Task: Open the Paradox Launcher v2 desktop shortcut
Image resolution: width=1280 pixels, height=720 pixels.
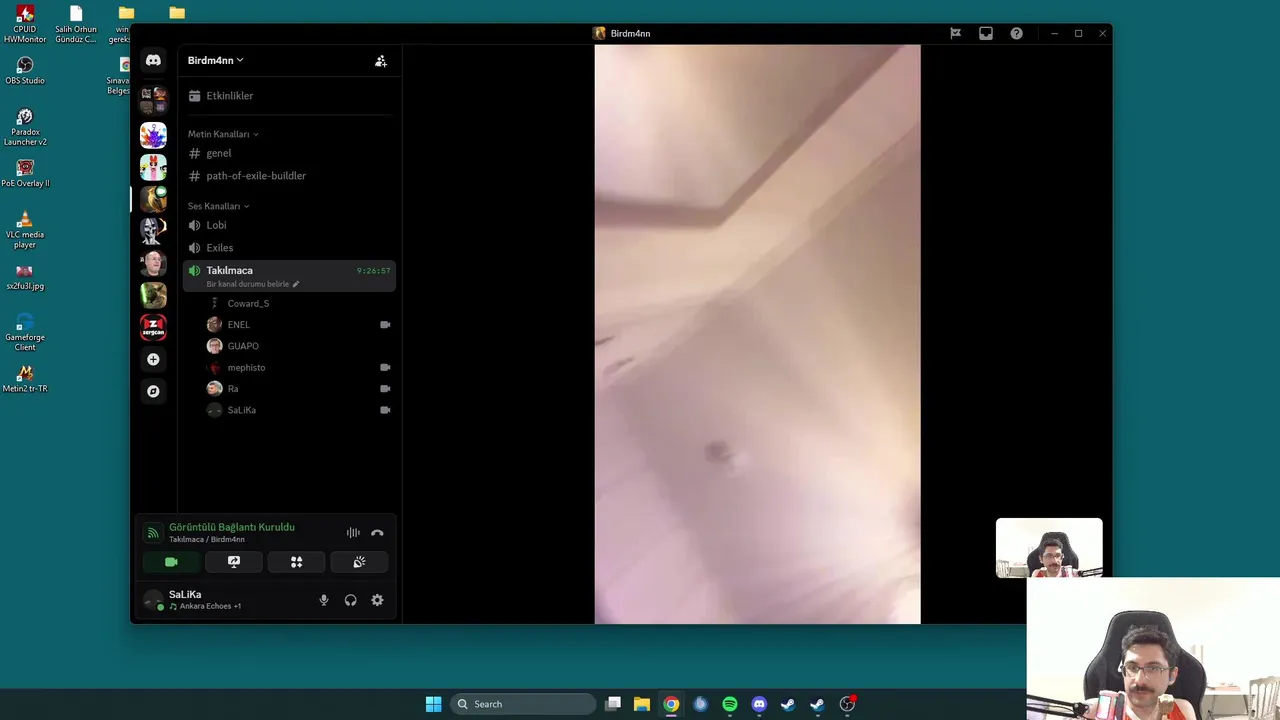Action: click(x=25, y=127)
